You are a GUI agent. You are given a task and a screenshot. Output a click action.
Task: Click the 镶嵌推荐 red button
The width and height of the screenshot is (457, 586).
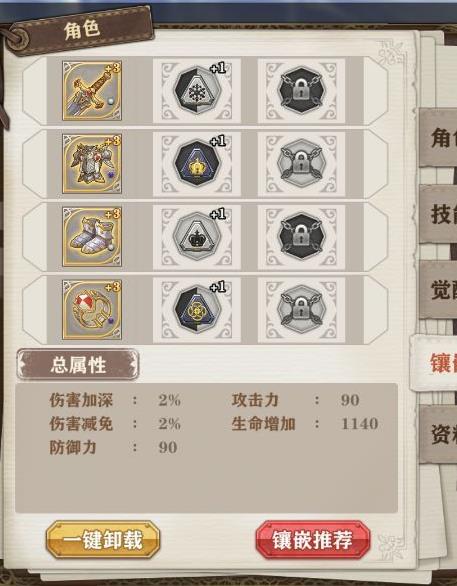[x=313, y=540]
